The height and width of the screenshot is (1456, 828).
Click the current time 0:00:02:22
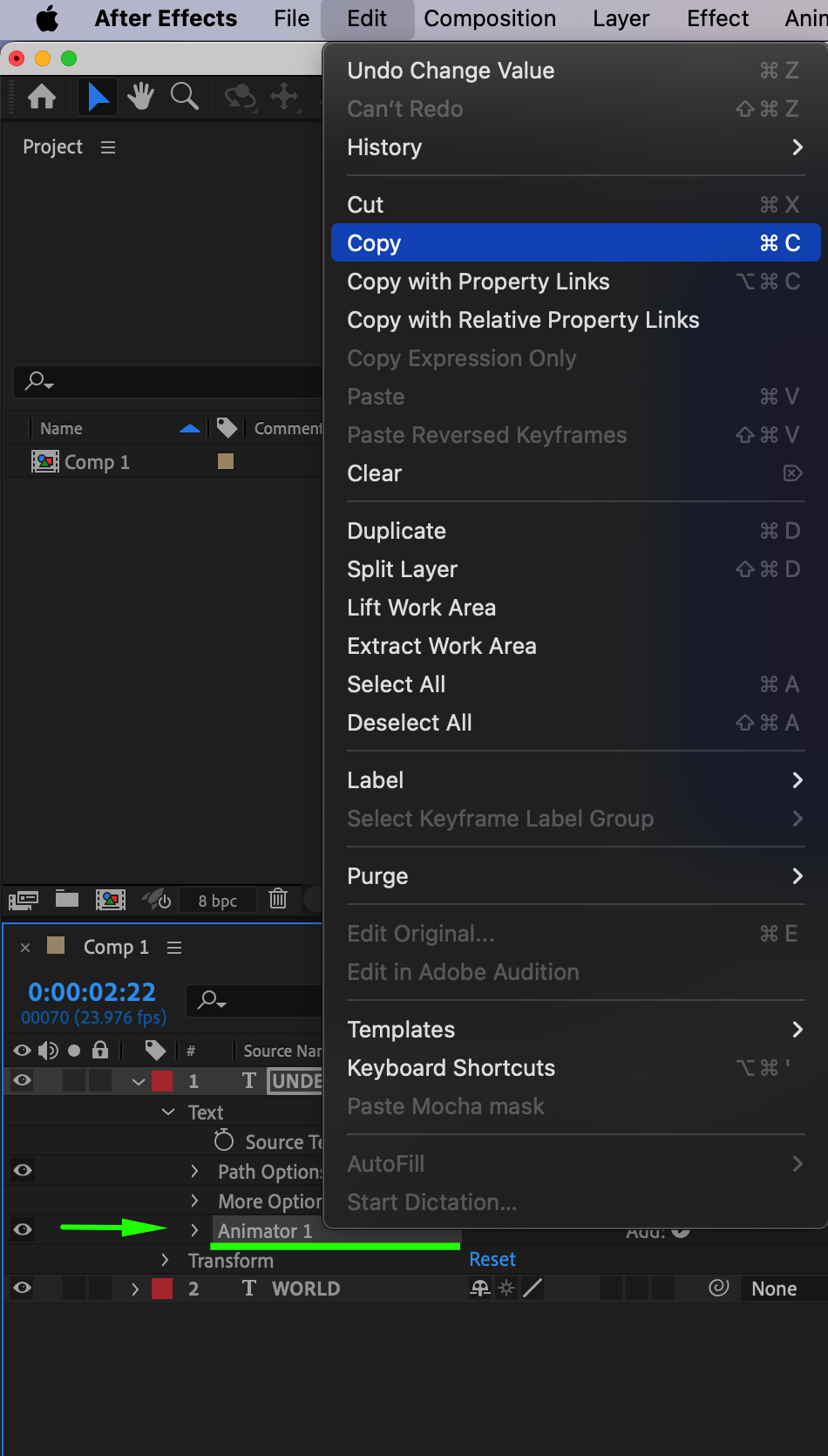[92, 991]
